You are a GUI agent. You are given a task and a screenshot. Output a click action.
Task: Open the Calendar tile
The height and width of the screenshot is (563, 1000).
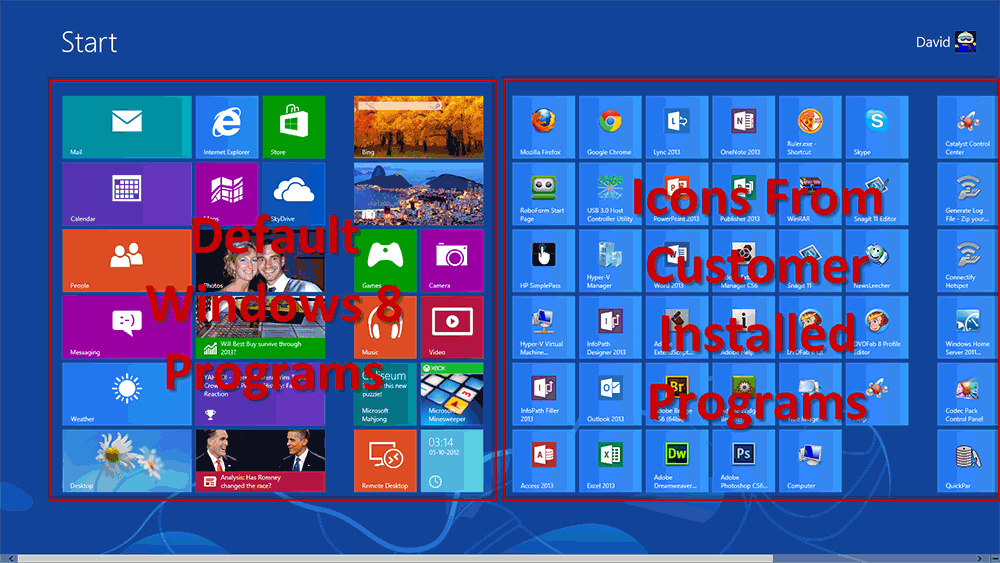[x=127, y=193]
